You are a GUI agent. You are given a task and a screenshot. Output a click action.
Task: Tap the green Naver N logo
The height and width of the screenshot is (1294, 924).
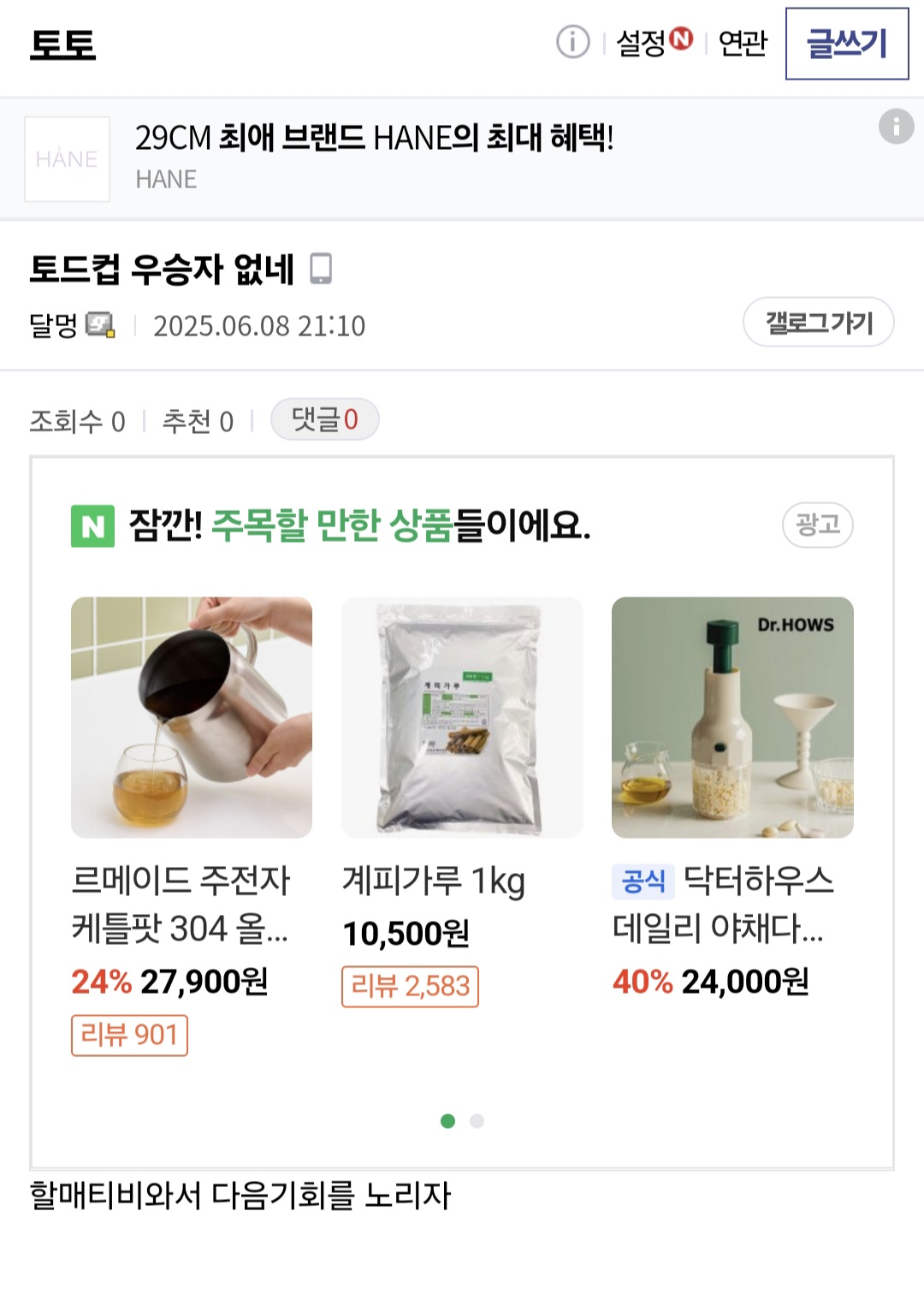coord(92,525)
